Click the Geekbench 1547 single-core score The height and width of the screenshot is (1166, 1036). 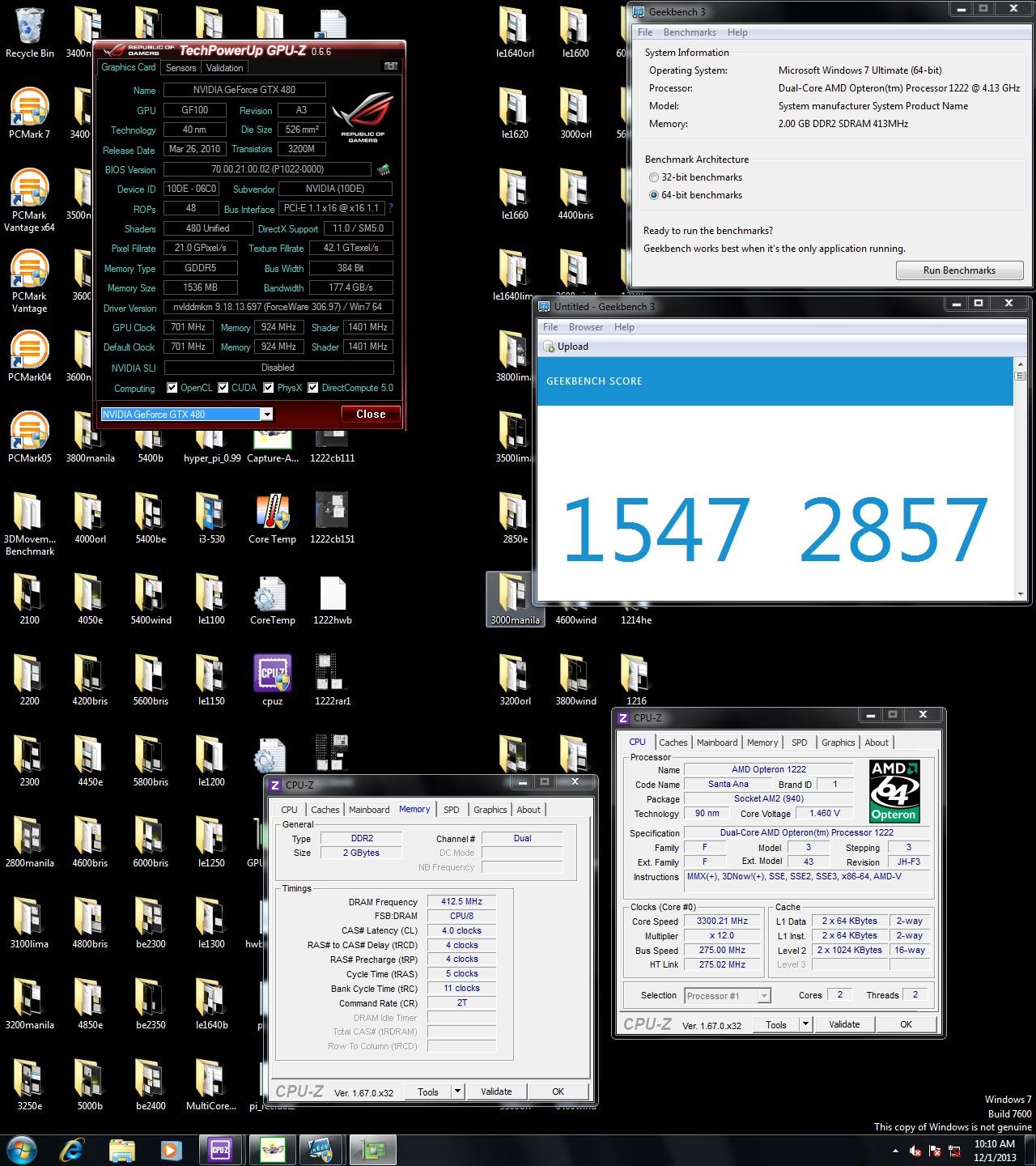tap(656, 530)
